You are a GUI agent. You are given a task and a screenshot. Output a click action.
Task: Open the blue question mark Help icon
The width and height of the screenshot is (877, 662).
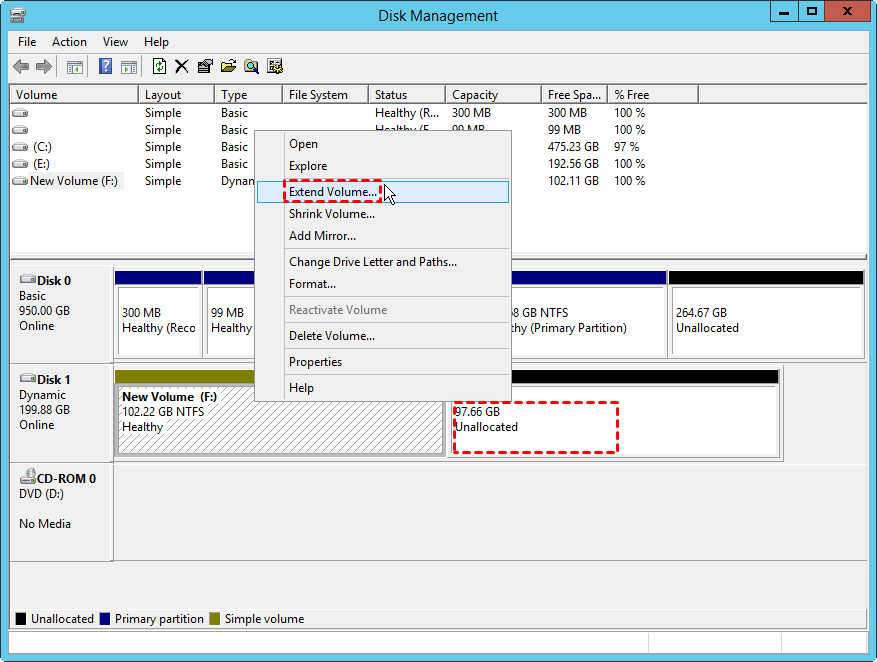click(x=105, y=67)
